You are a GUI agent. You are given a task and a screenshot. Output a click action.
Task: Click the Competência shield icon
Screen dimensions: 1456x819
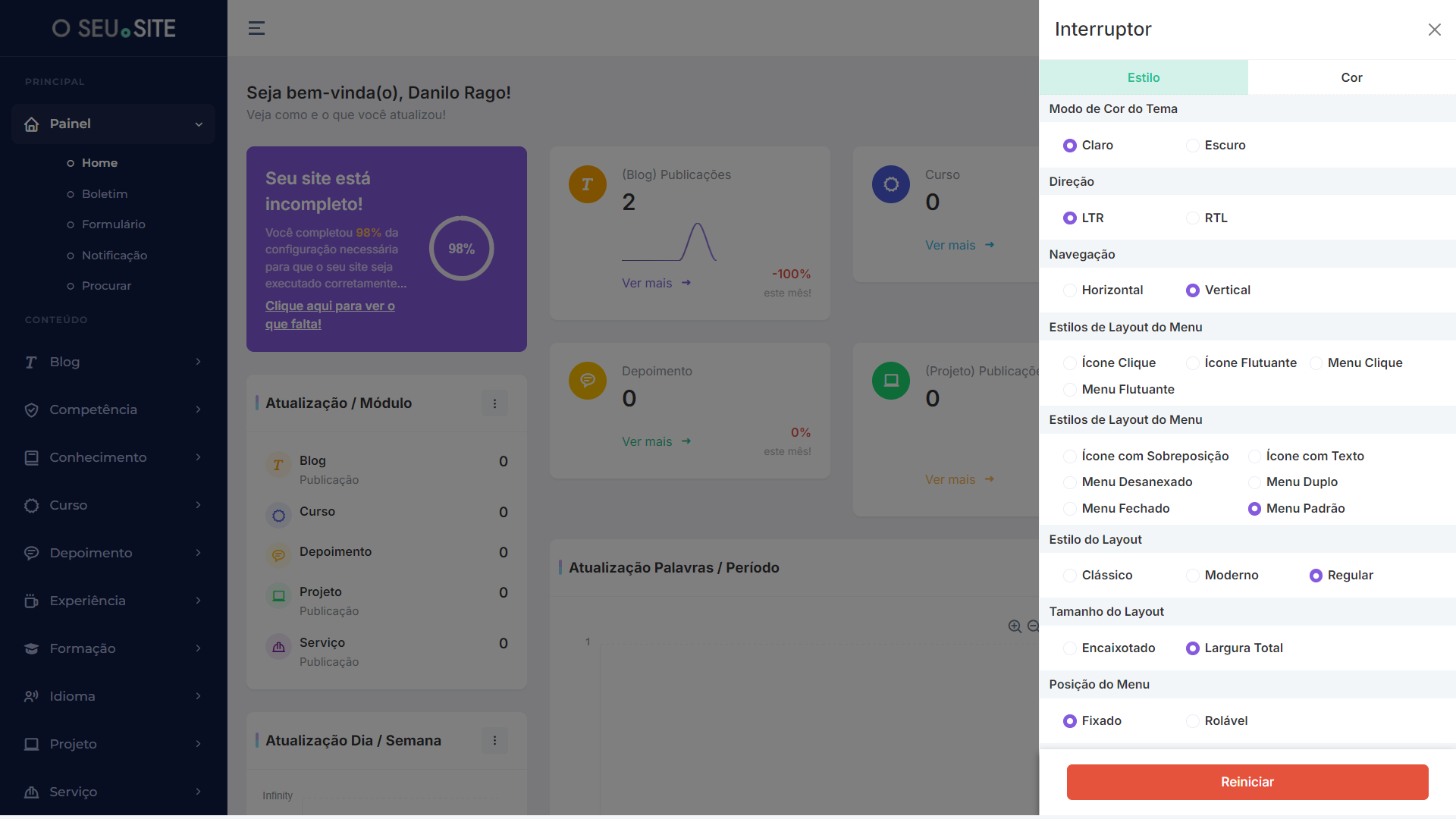point(31,409)
